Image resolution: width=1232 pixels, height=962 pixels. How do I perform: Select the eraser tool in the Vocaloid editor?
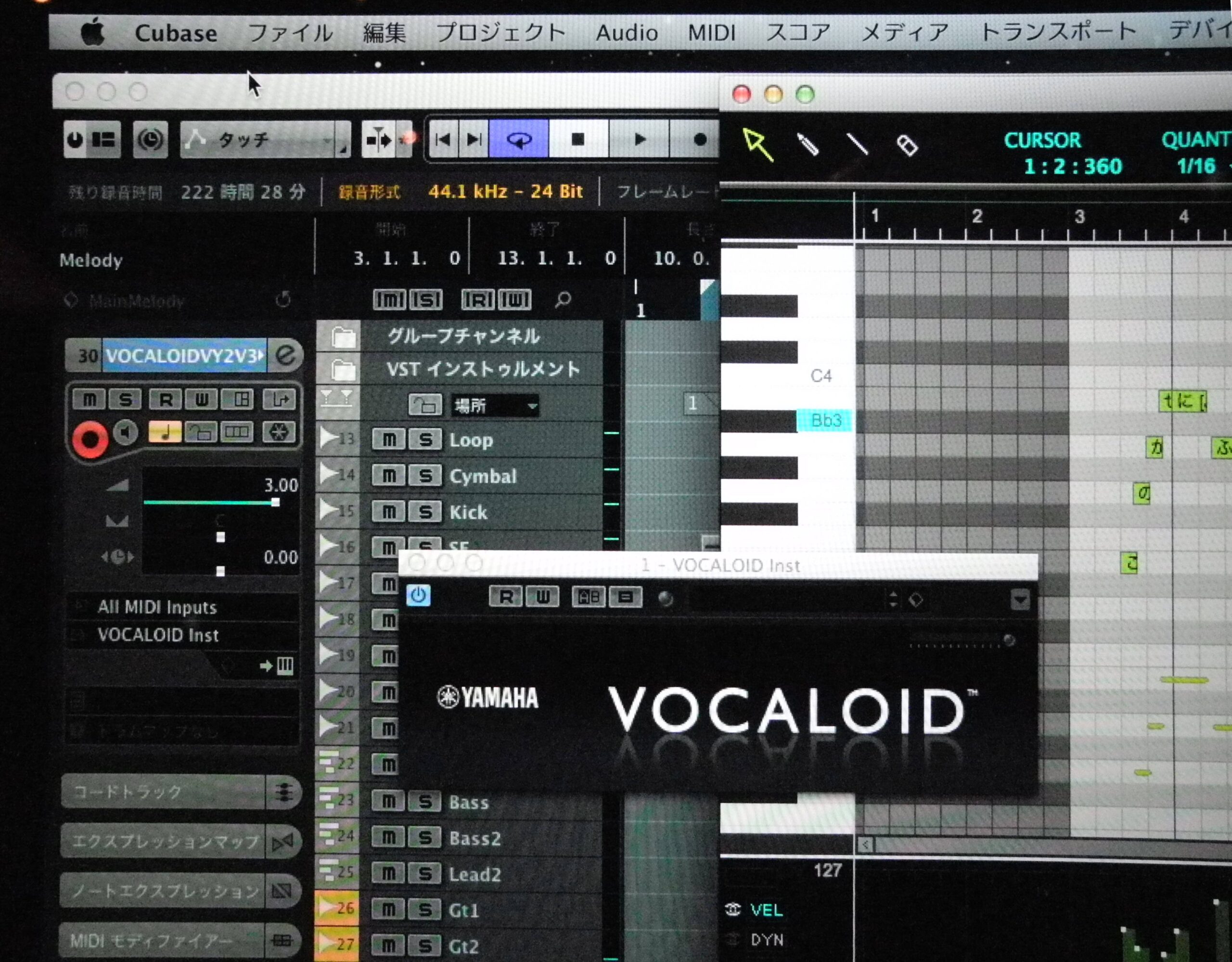point(907,145)
